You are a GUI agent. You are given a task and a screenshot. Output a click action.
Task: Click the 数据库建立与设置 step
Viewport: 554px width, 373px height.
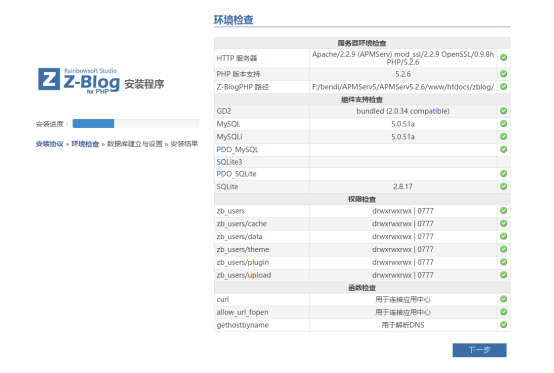pos(135,144)
